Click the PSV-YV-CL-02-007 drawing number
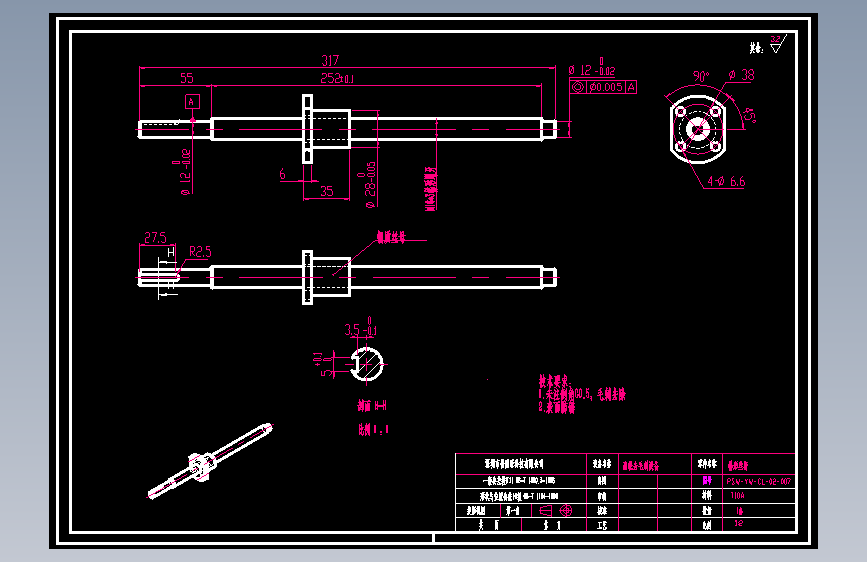 759,481
